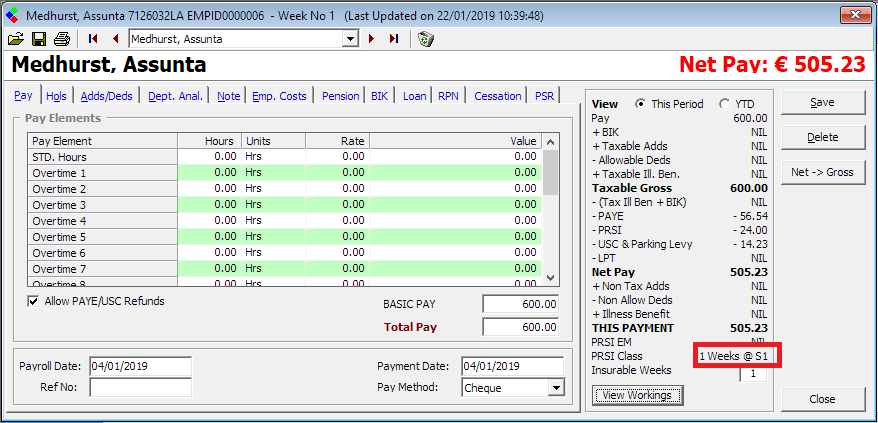The image size is (878, 423).
Task: Click the Net -> Gross button
Action: pos(823,172)
